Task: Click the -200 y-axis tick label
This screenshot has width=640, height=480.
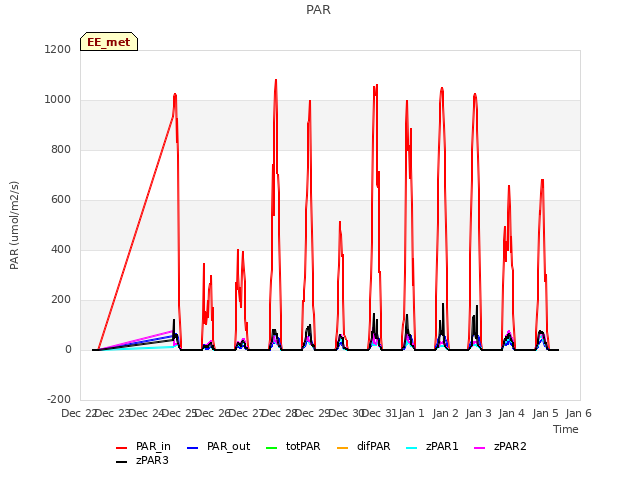Action: [x=59, y=399]
